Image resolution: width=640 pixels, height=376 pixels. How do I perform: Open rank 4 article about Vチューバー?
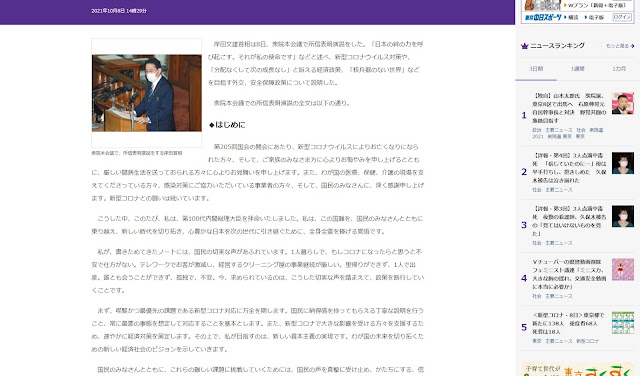tap(569, 274)
